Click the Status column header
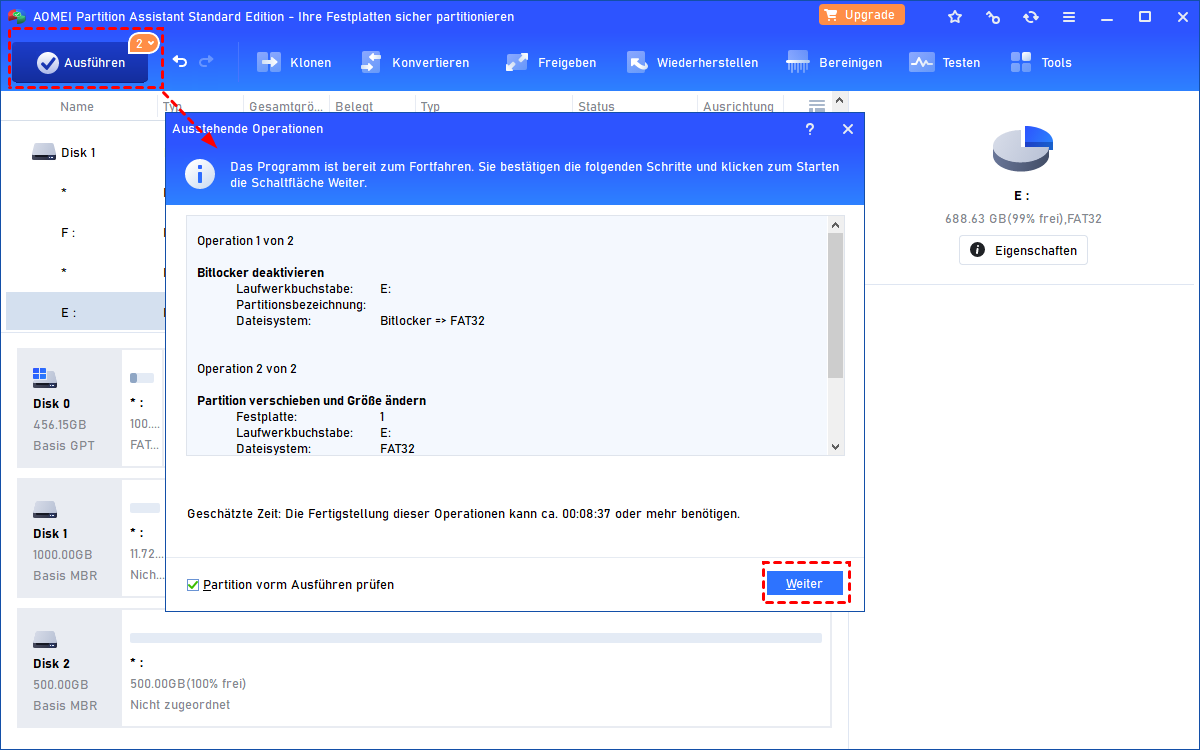This screenshot has width=1200, height=750. tap(596, 106)
